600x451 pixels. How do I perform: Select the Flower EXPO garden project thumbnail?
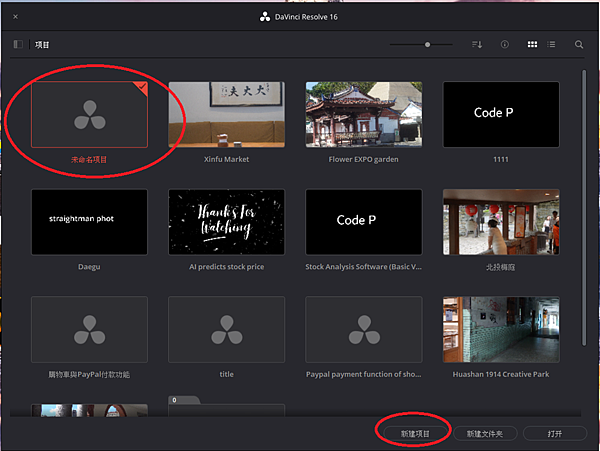tap(364, 114)
